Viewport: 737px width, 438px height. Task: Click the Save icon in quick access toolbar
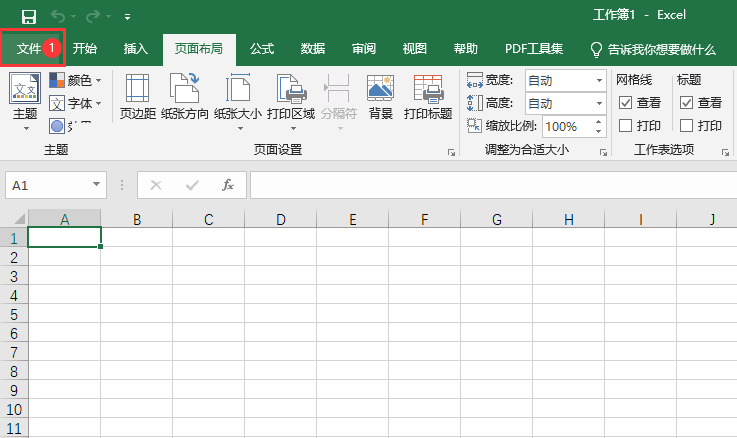29,16
